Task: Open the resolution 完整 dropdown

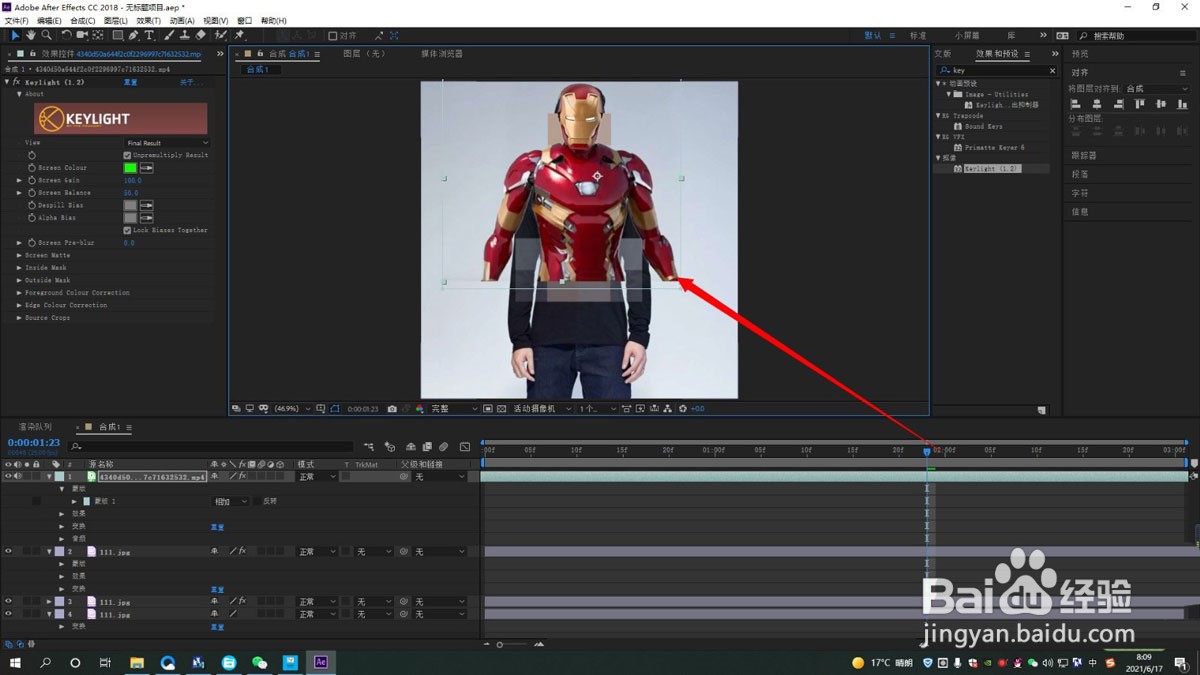Action: point(454,409)
